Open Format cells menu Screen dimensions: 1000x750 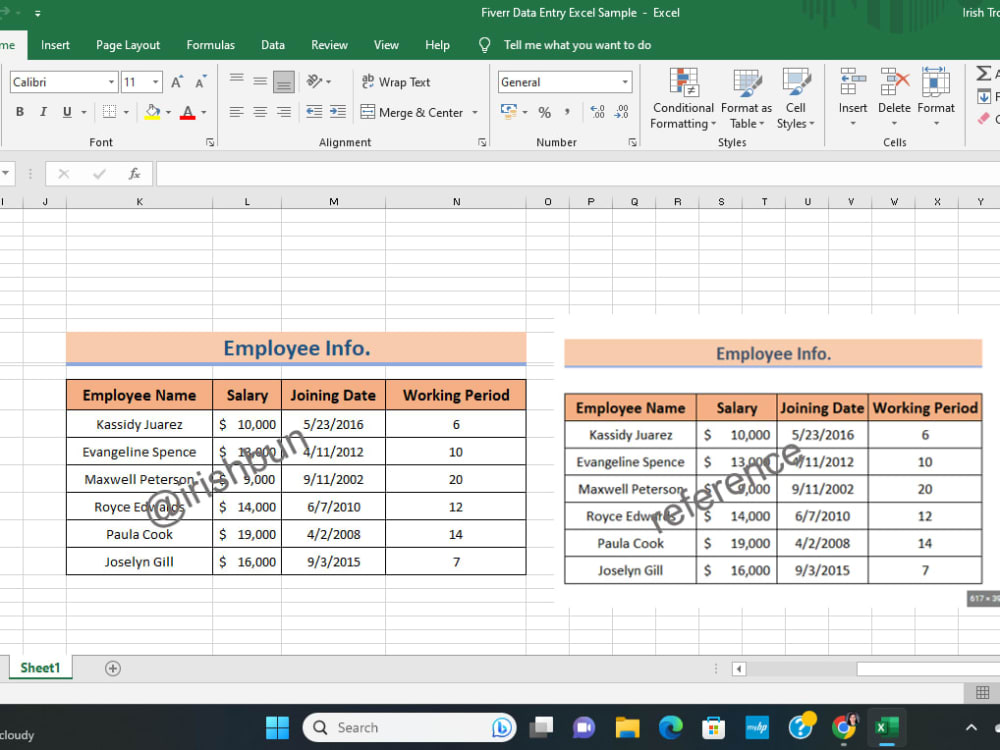coord(936,97)
